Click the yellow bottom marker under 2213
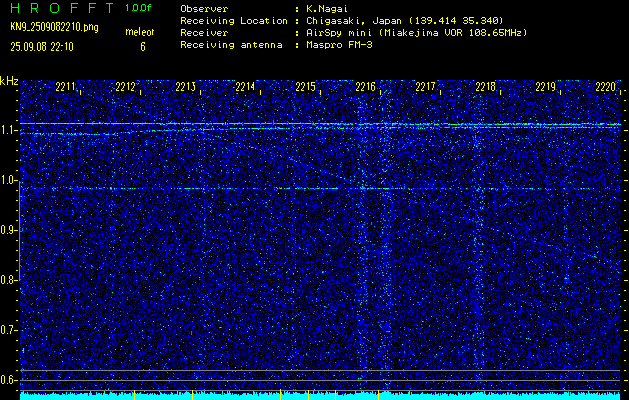Image resolution: width=629 pixels, height=400 pixels. tap(193, 395)
